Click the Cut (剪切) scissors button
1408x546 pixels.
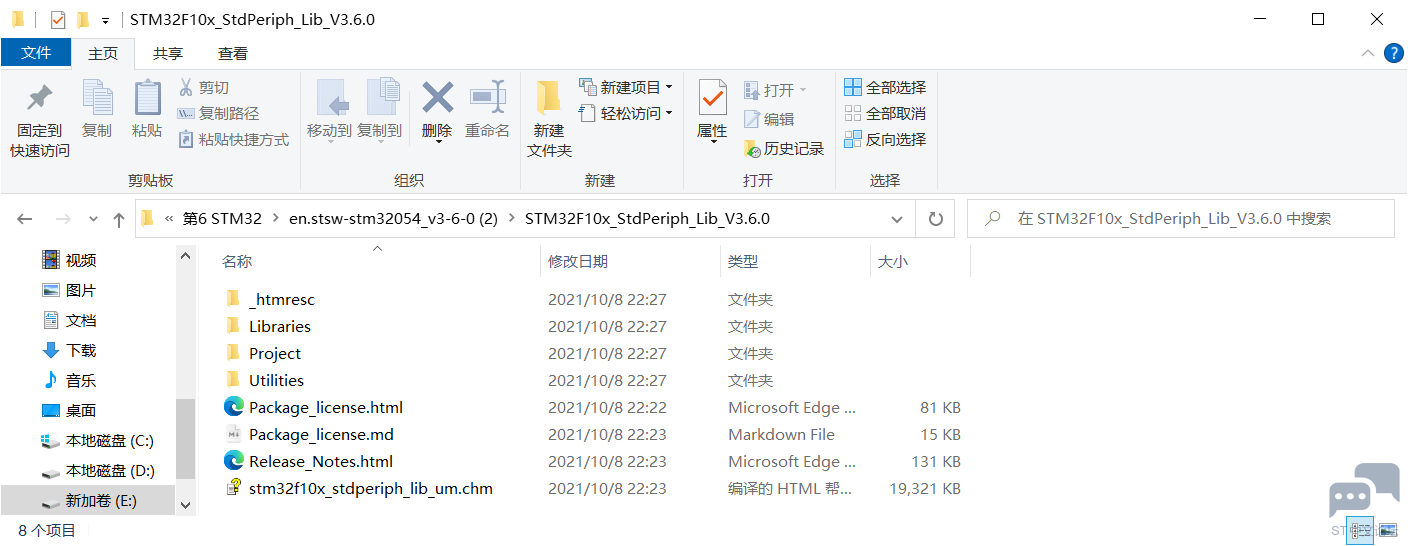204,88
